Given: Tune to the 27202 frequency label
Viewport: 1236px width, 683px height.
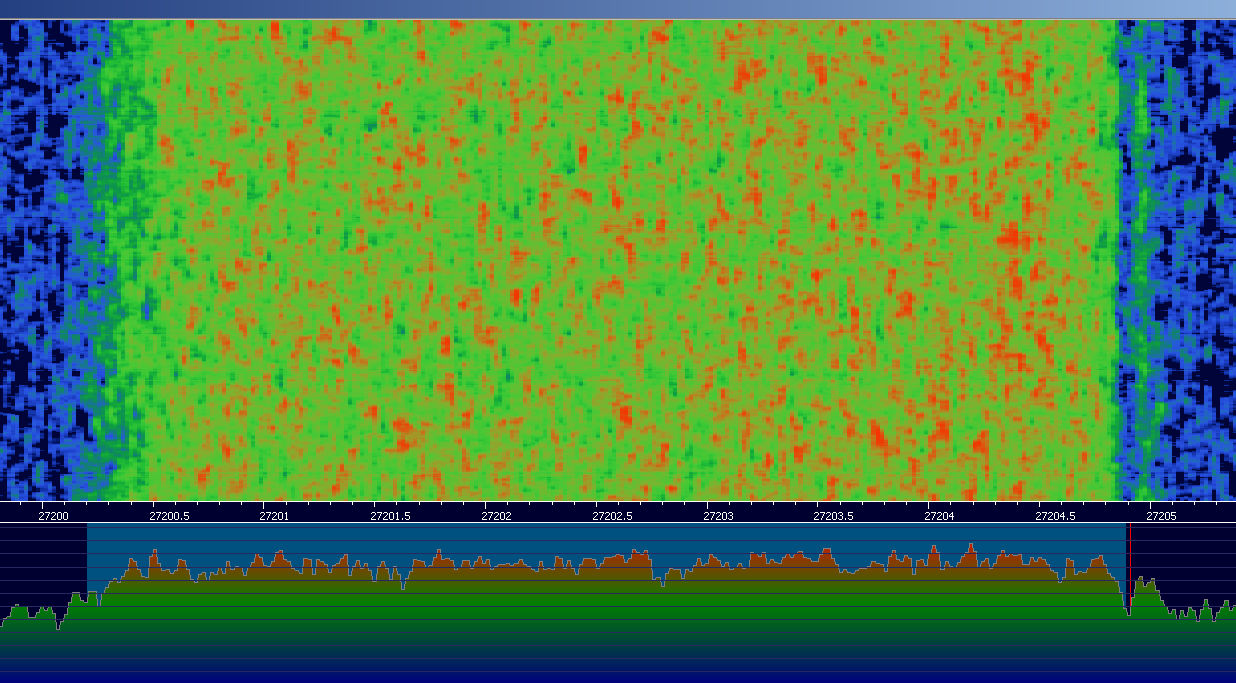Looking at the screenshot, I should point(496,516).
